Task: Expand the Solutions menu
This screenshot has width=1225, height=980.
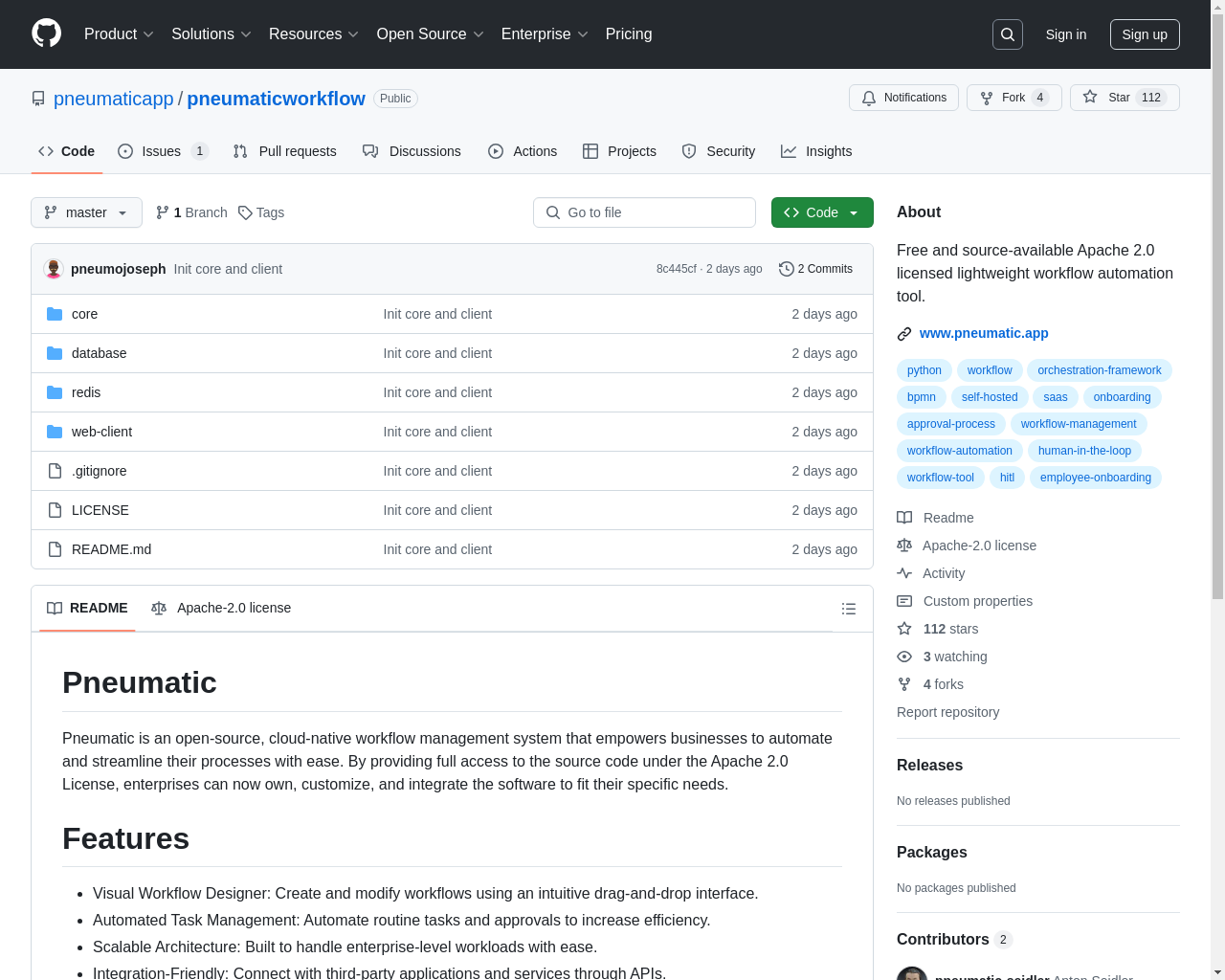Action: (212, 34)
